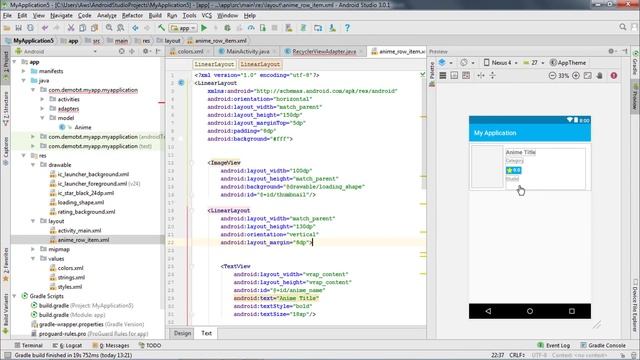Open Help using the question mark icon

coord(347,28)
